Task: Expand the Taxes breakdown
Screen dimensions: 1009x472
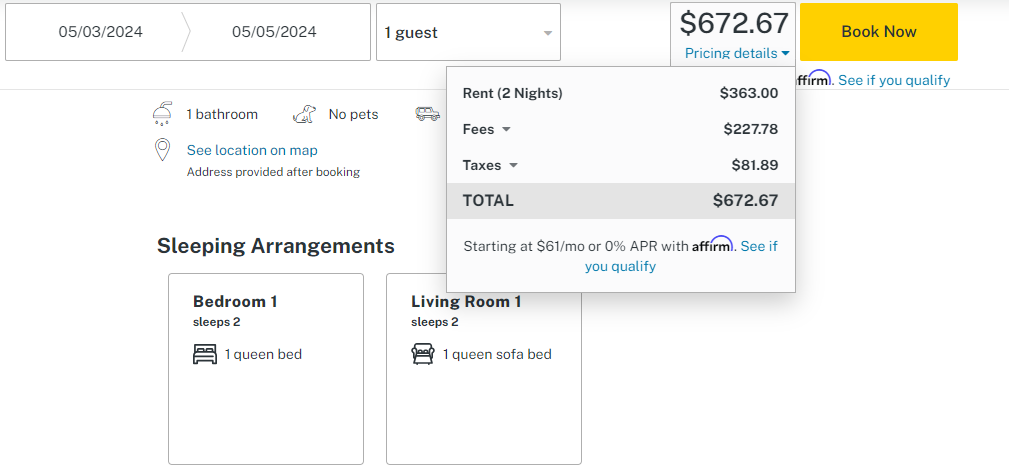Action: point(490,165)
